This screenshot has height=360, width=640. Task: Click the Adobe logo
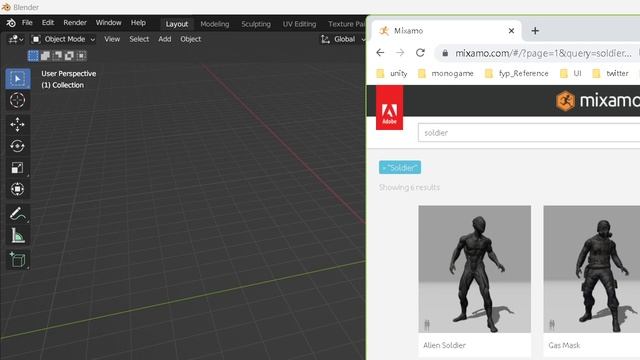[x=389, y=108]
